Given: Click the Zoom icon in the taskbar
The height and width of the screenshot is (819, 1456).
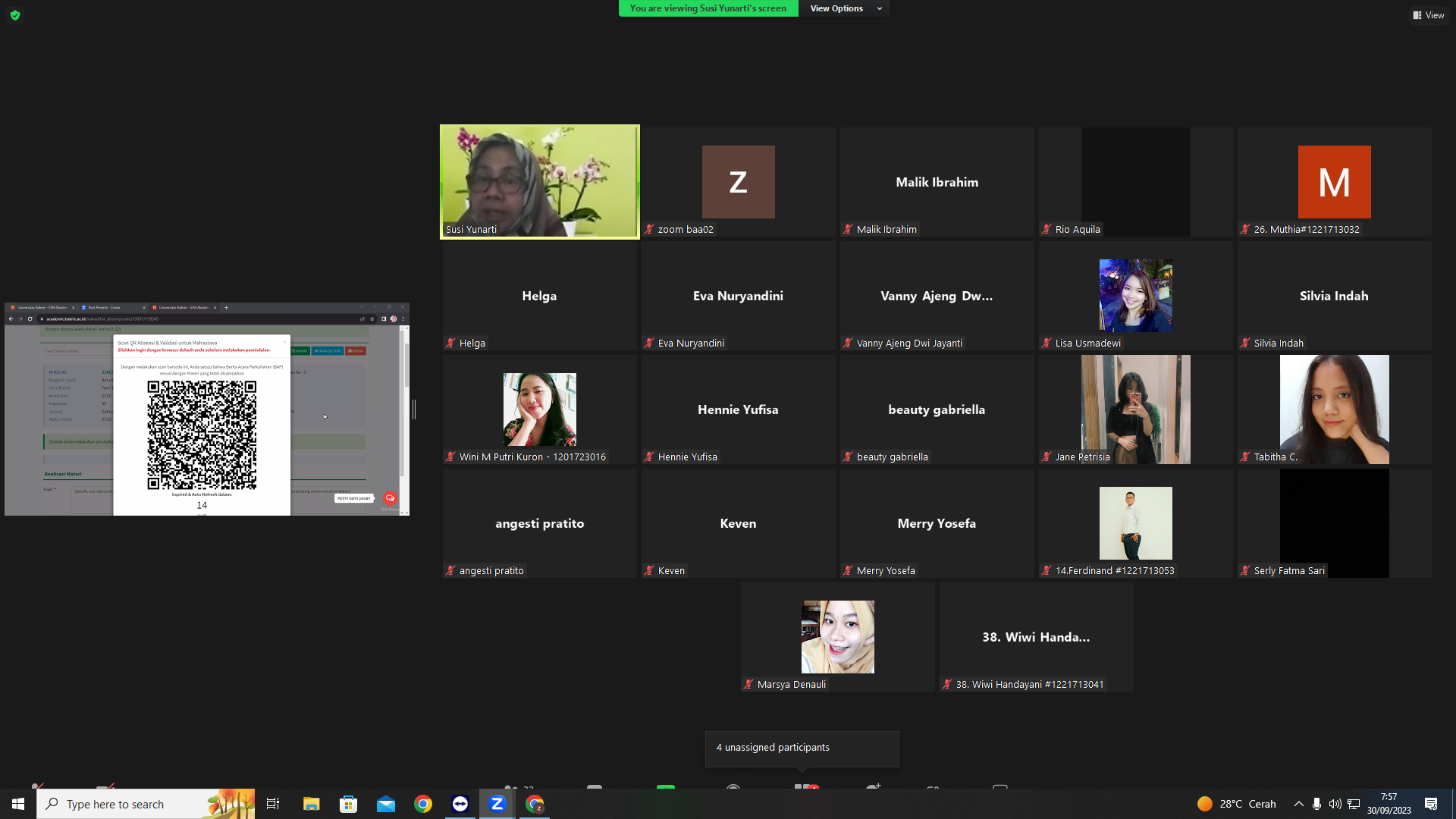Looking at the screenshot, I should [x=497, y=804].
